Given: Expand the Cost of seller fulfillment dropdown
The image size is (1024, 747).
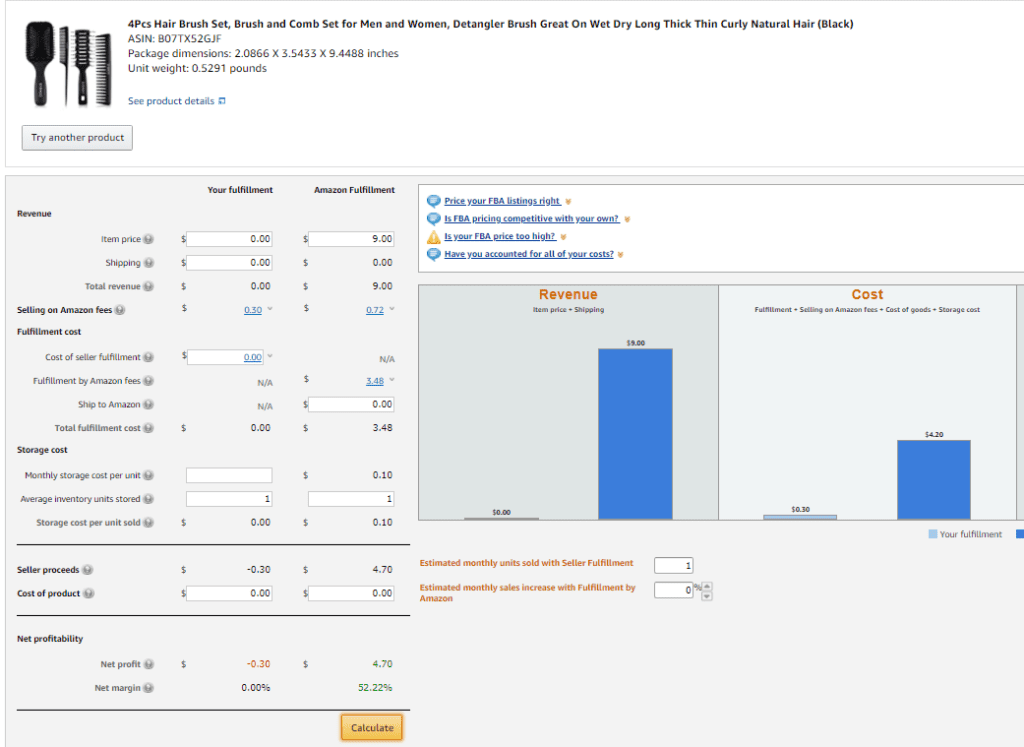Looking at the screenshot, I should 269,356.
